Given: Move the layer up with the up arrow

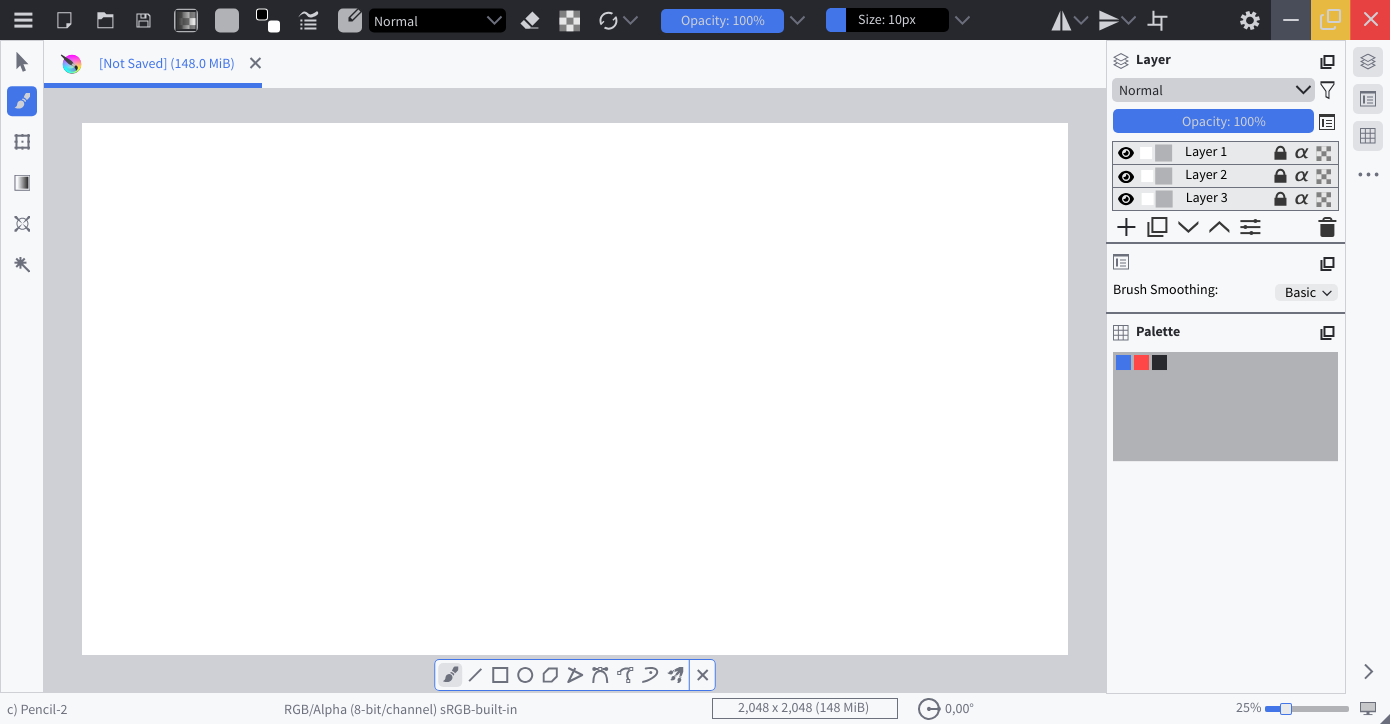Looking at the screenshot, I should [x=1219, y=227].
